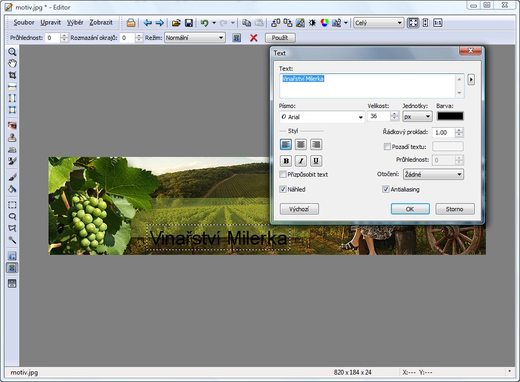Click the Copy icon in toolbar

tap(246, 23)
